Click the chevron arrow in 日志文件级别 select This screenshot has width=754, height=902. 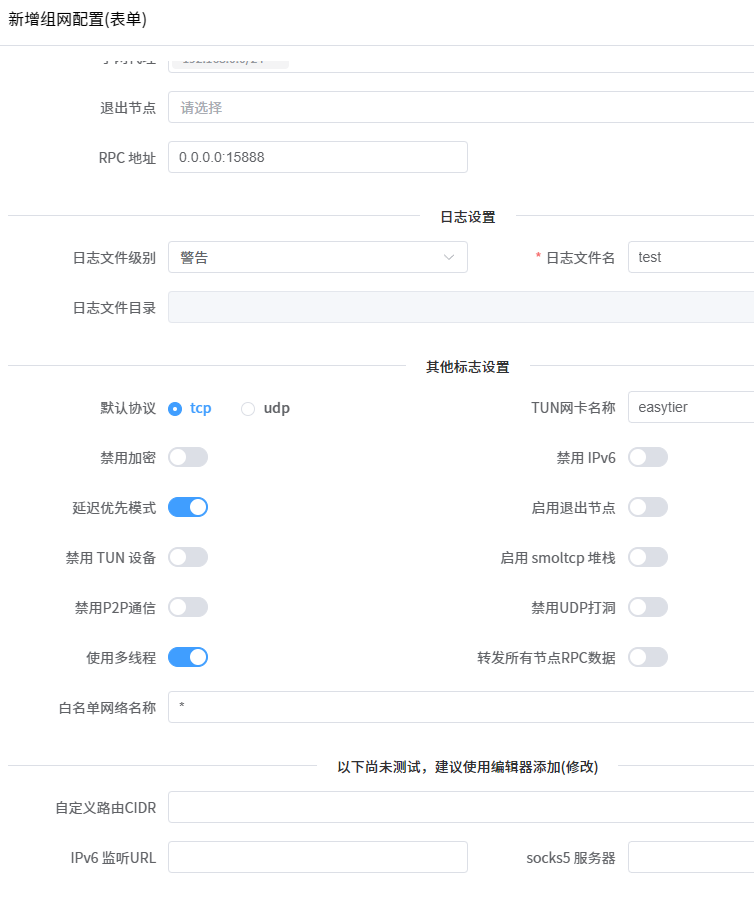click(x=449, y=257)
